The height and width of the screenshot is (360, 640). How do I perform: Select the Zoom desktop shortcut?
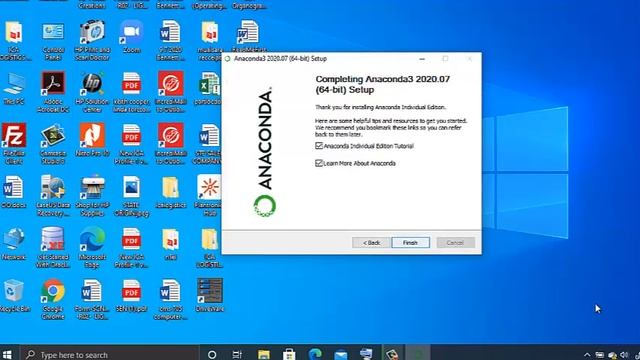[131, 38]
